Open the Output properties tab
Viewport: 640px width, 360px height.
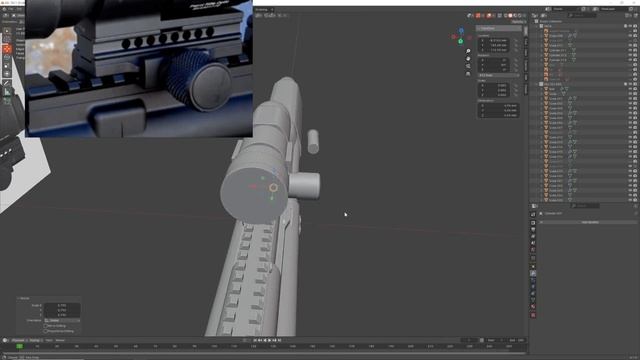(x=533, y=229)
